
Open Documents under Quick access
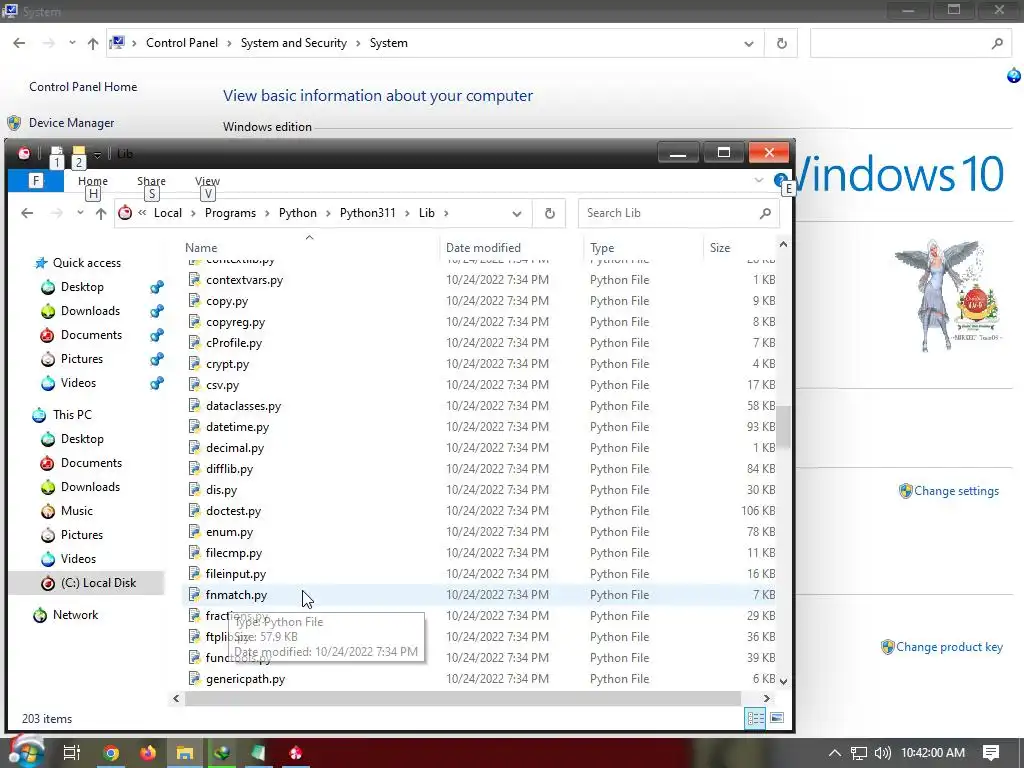pyautogui.click(x=91, y=335)
